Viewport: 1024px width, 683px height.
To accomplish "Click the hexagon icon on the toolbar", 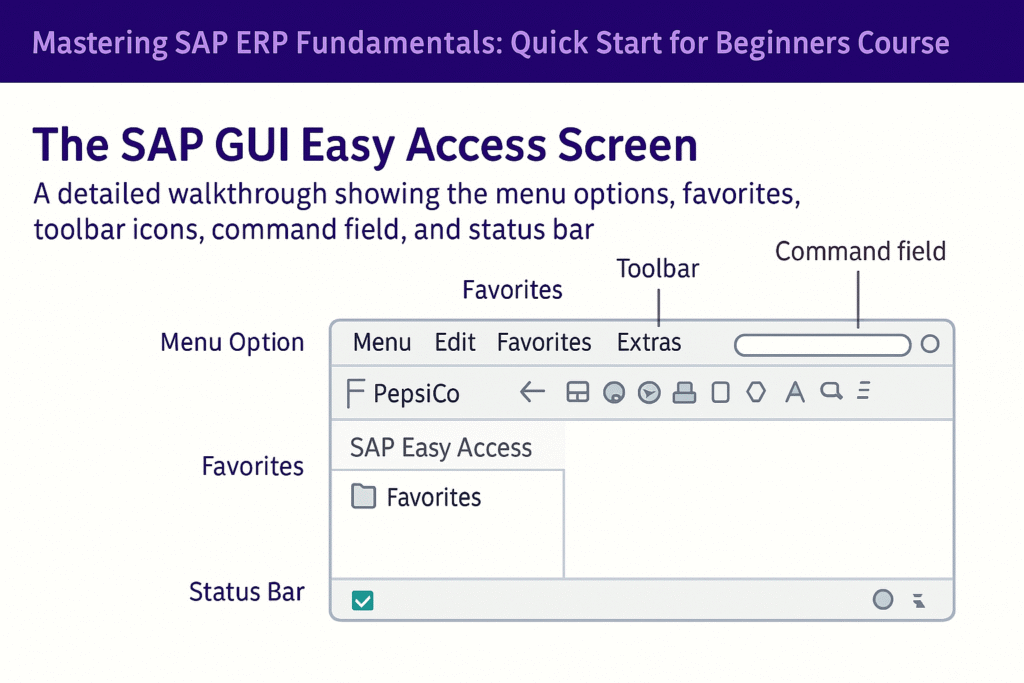I will pyautogui.click(x=755, y=392).
